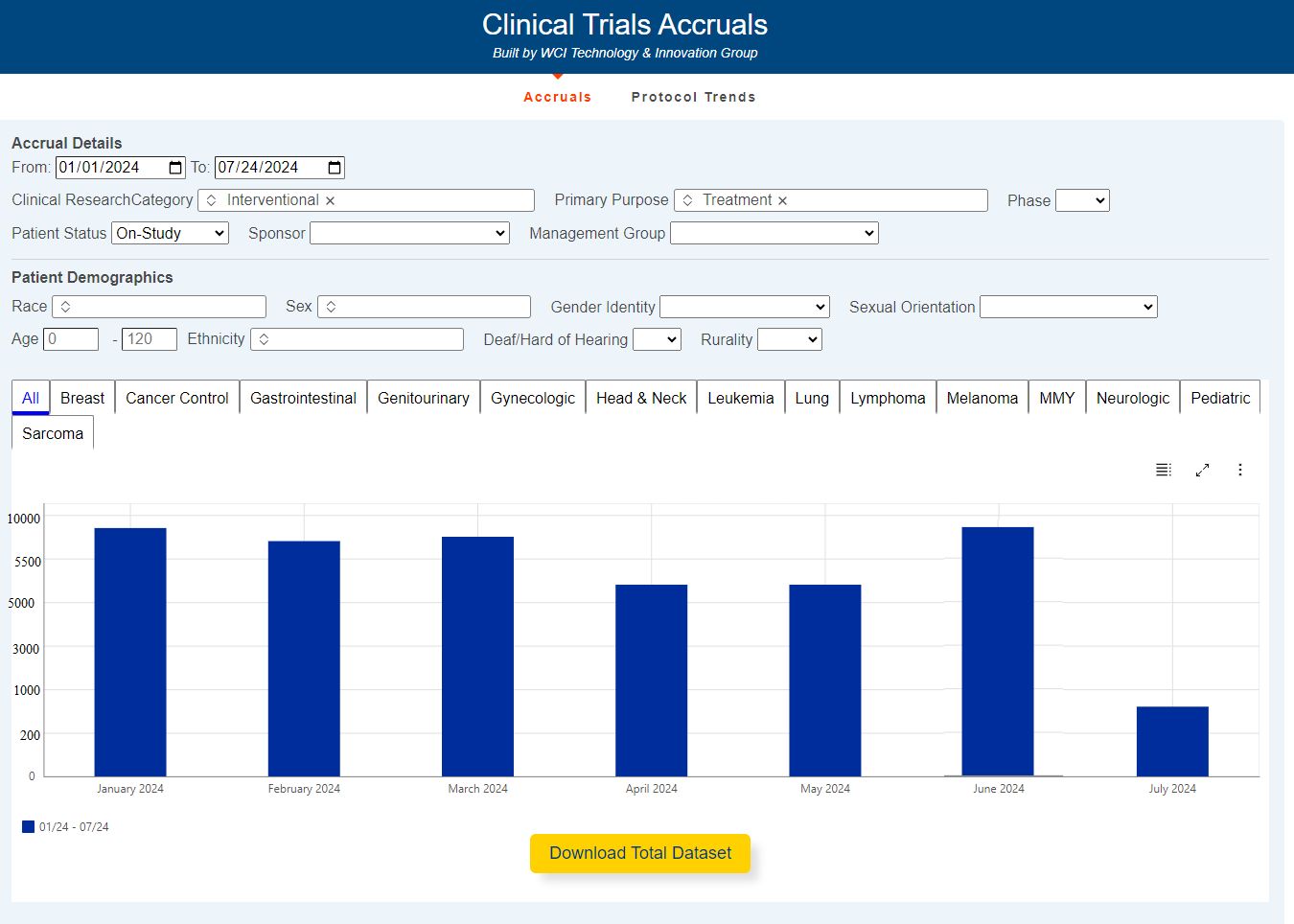Open calendar picker for From date

[175, 168]
